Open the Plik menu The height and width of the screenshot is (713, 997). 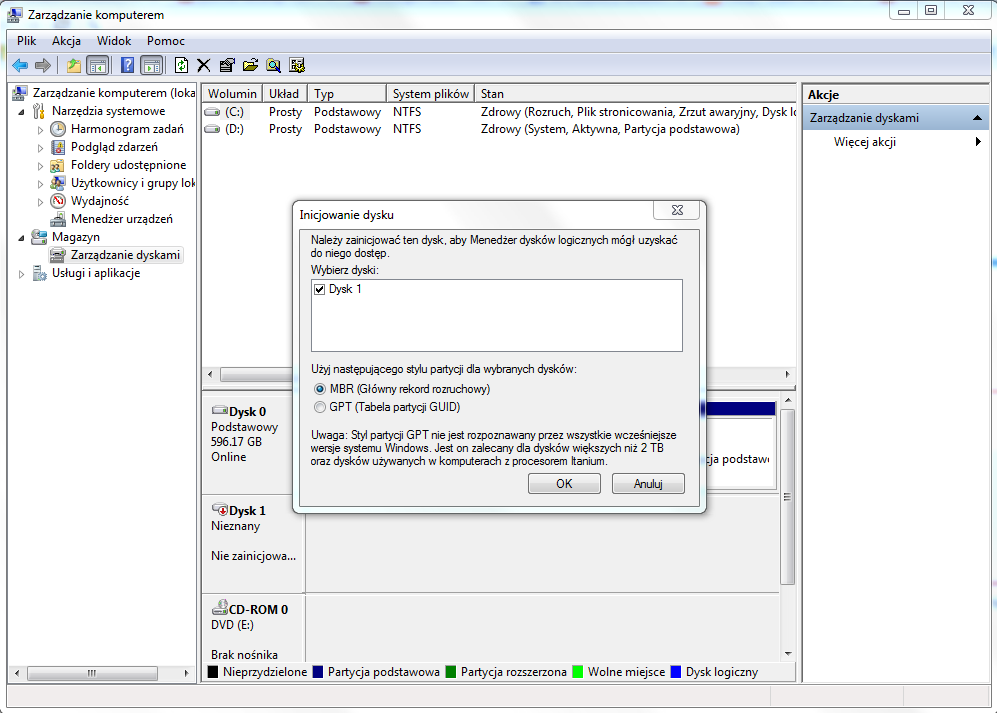[26, 41]
